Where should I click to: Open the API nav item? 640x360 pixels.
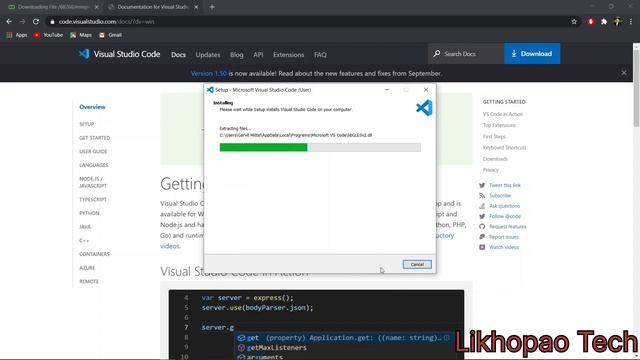[x=258, y=55]
